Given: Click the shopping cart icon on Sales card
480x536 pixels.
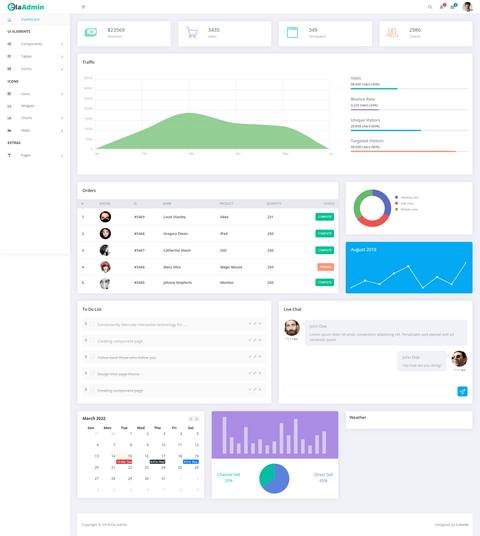Looking at the screenshot, I should (x=192, y=33).
